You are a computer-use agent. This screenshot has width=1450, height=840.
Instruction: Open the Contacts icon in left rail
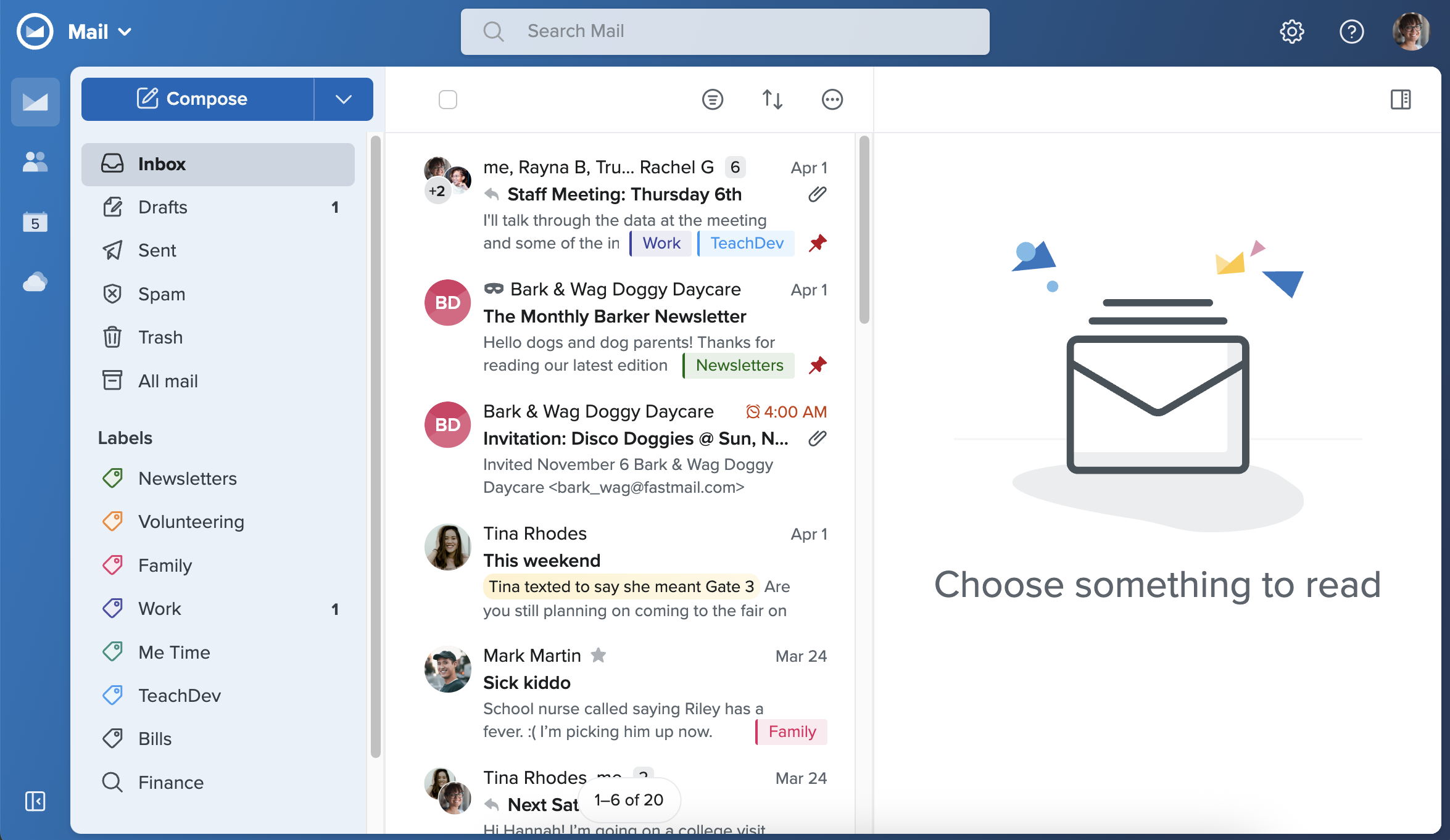[x=35, y=162]
